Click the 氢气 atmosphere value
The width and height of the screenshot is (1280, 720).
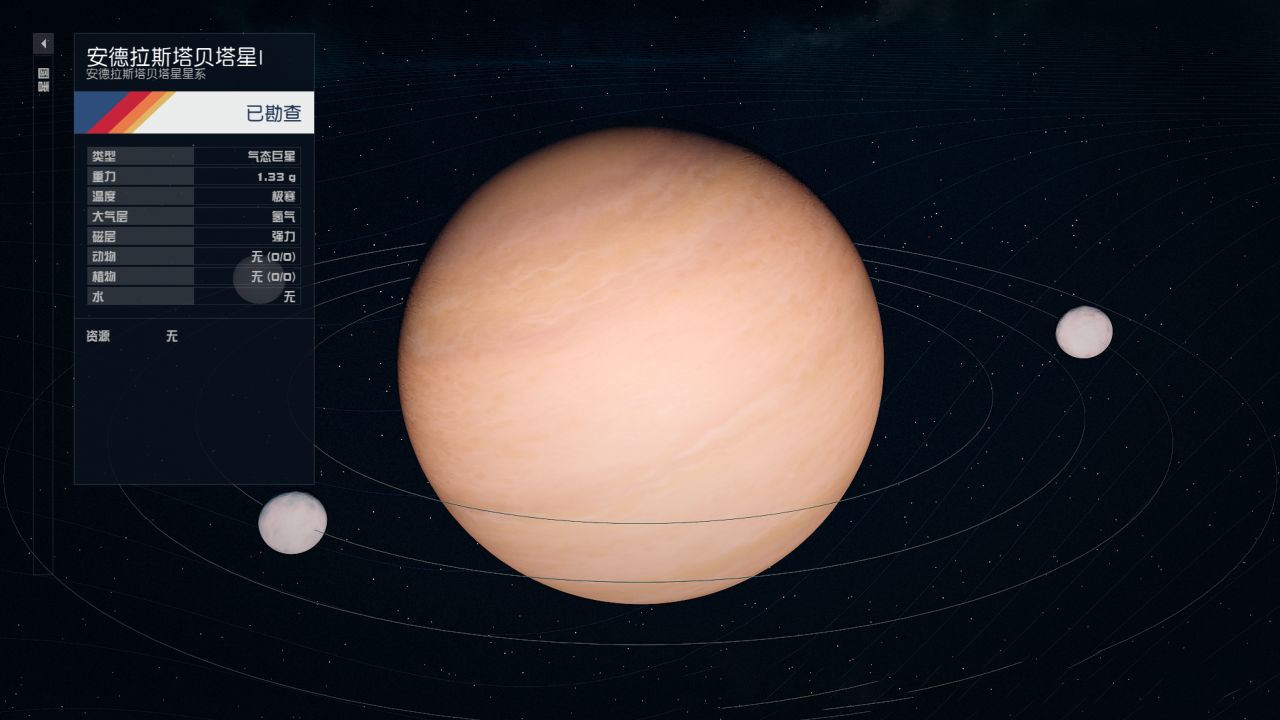(x=284, y=216)
